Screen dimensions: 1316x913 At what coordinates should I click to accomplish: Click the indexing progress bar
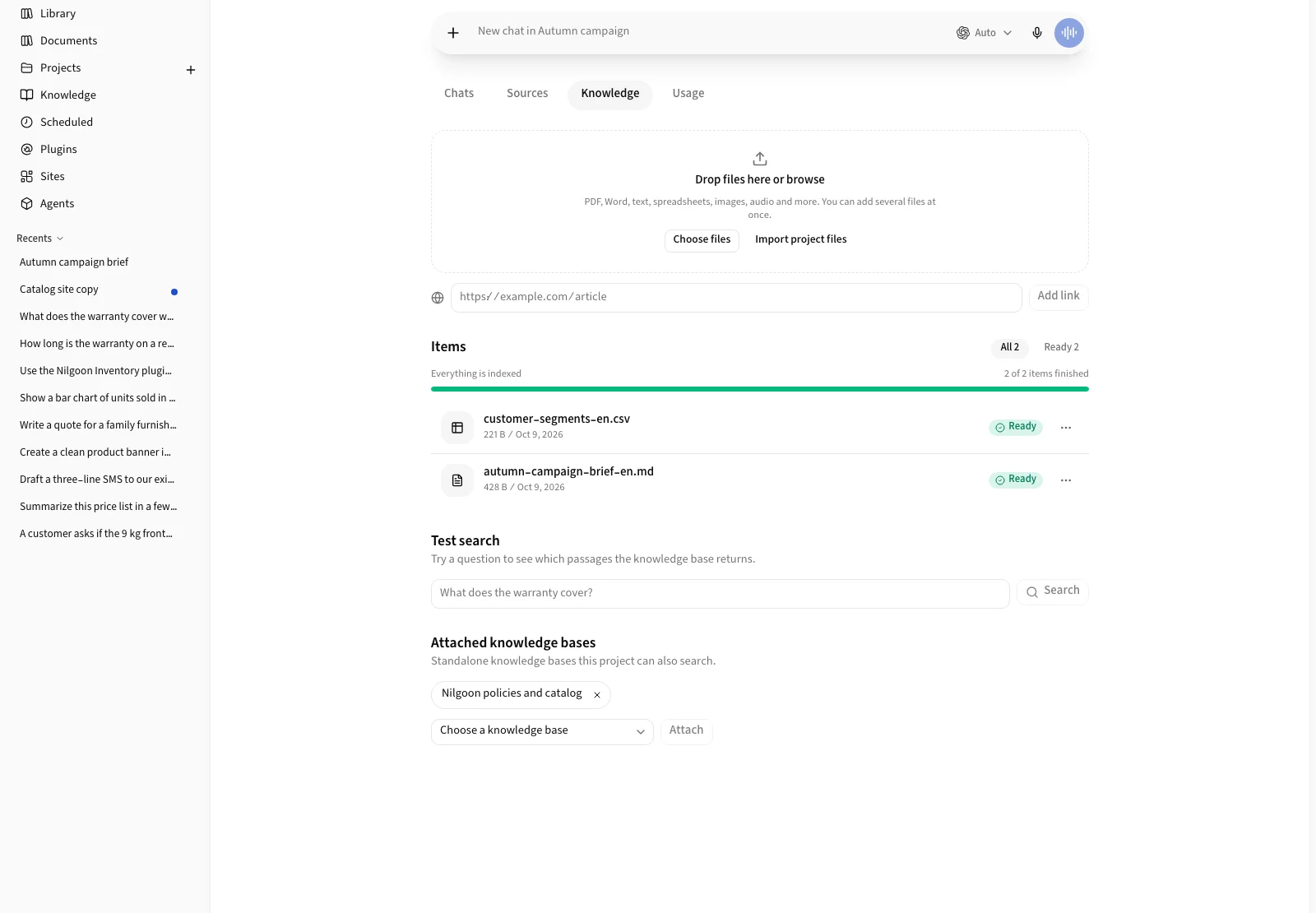click(x=760, y=389)
